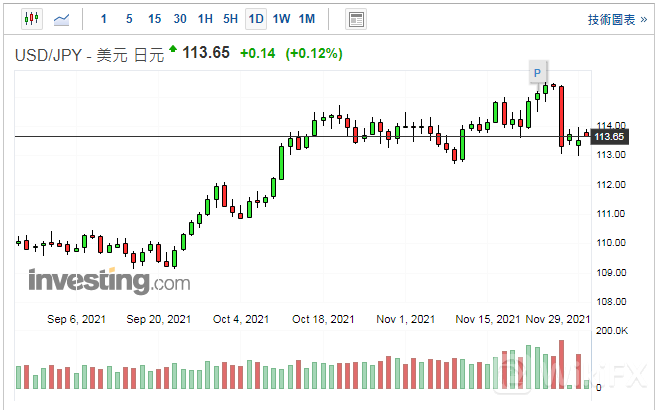This screenshot has width=658, height=410.
Task: Select the 5 minute timeframe
Action: coord(128,19)
